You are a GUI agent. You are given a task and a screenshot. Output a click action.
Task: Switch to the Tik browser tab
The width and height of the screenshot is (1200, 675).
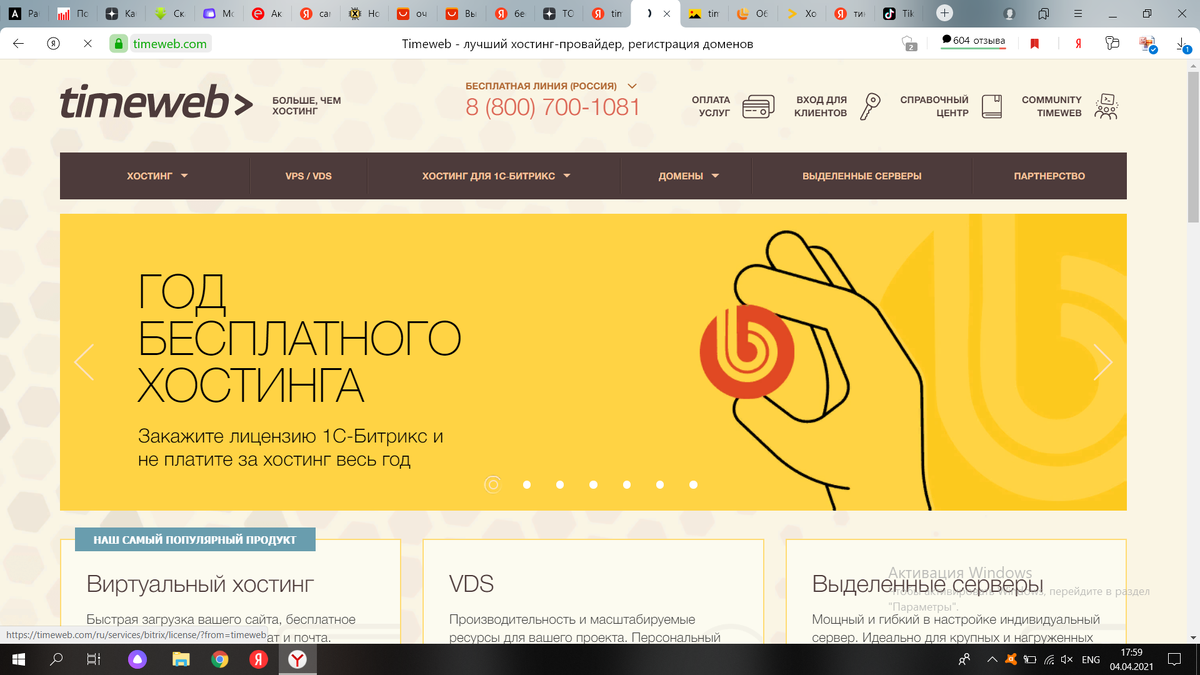pos(898,14)
